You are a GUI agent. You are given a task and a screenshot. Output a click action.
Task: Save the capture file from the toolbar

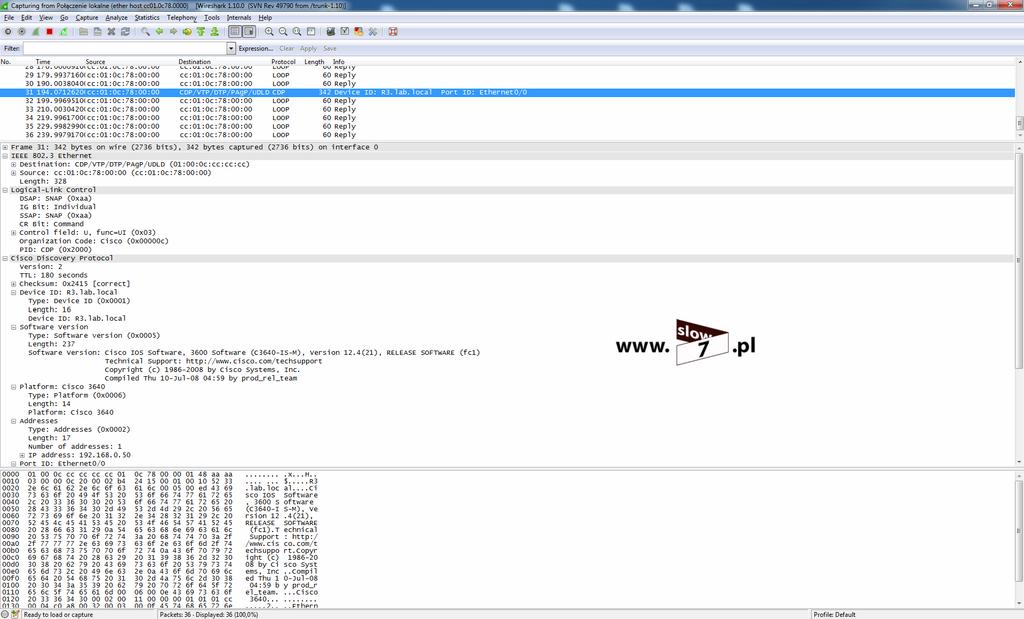pyautogui.click(x=97, y=31)
